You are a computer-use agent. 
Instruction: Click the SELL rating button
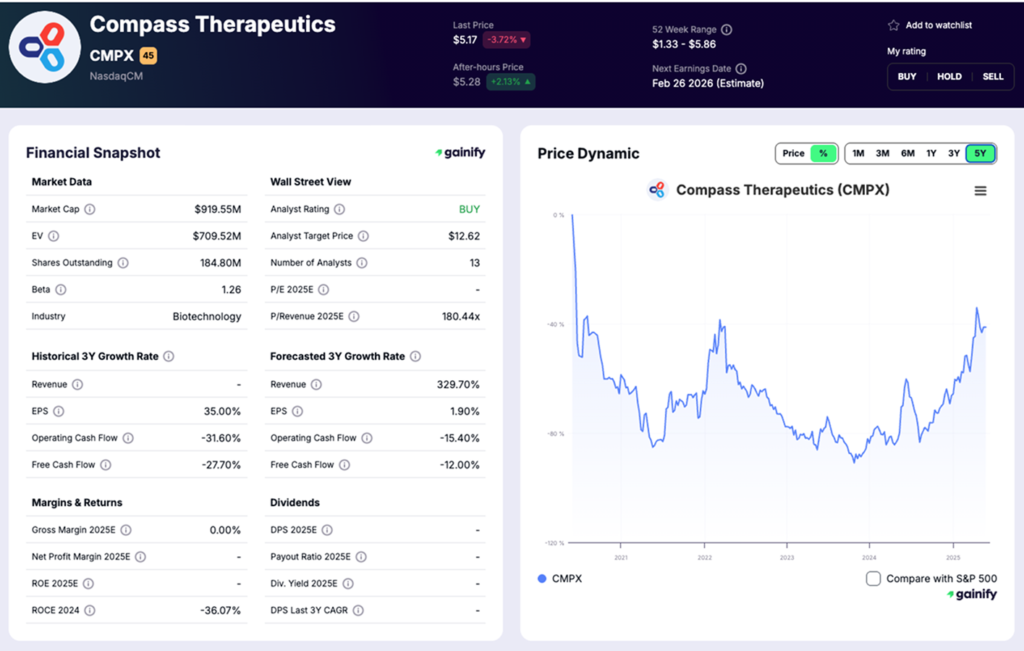(993, 77)
